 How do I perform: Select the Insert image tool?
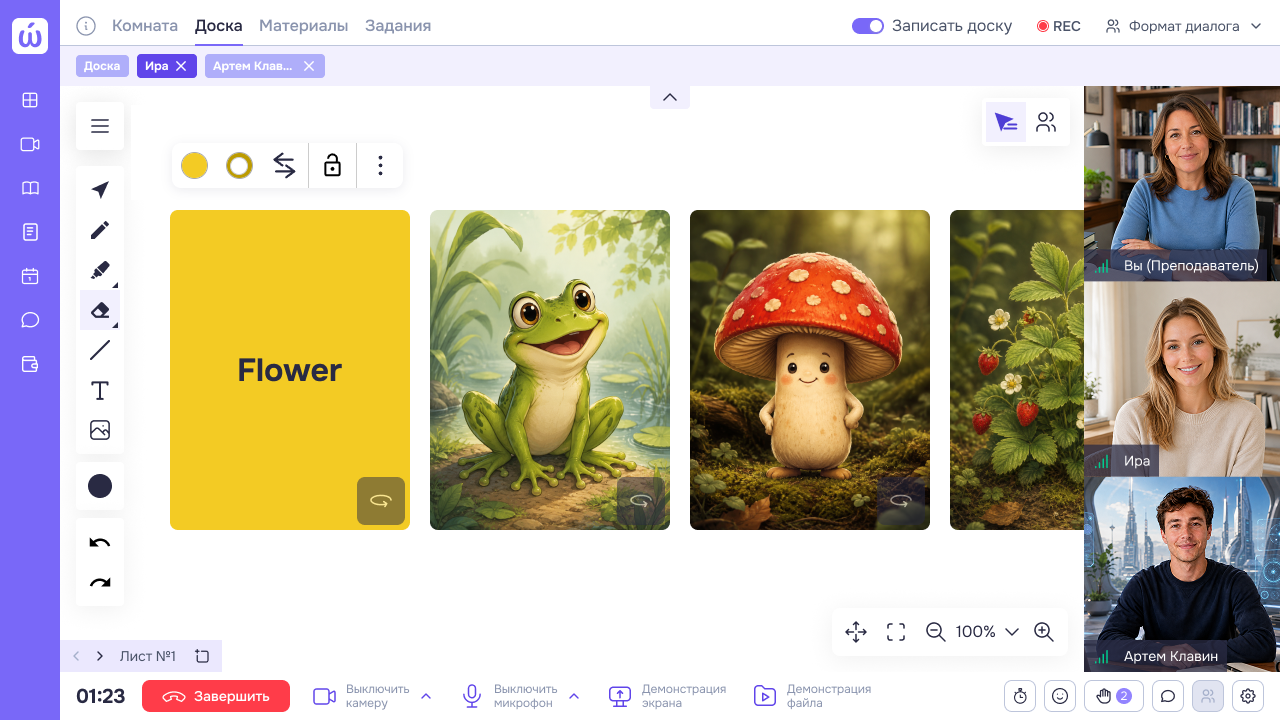coord(100,430)
